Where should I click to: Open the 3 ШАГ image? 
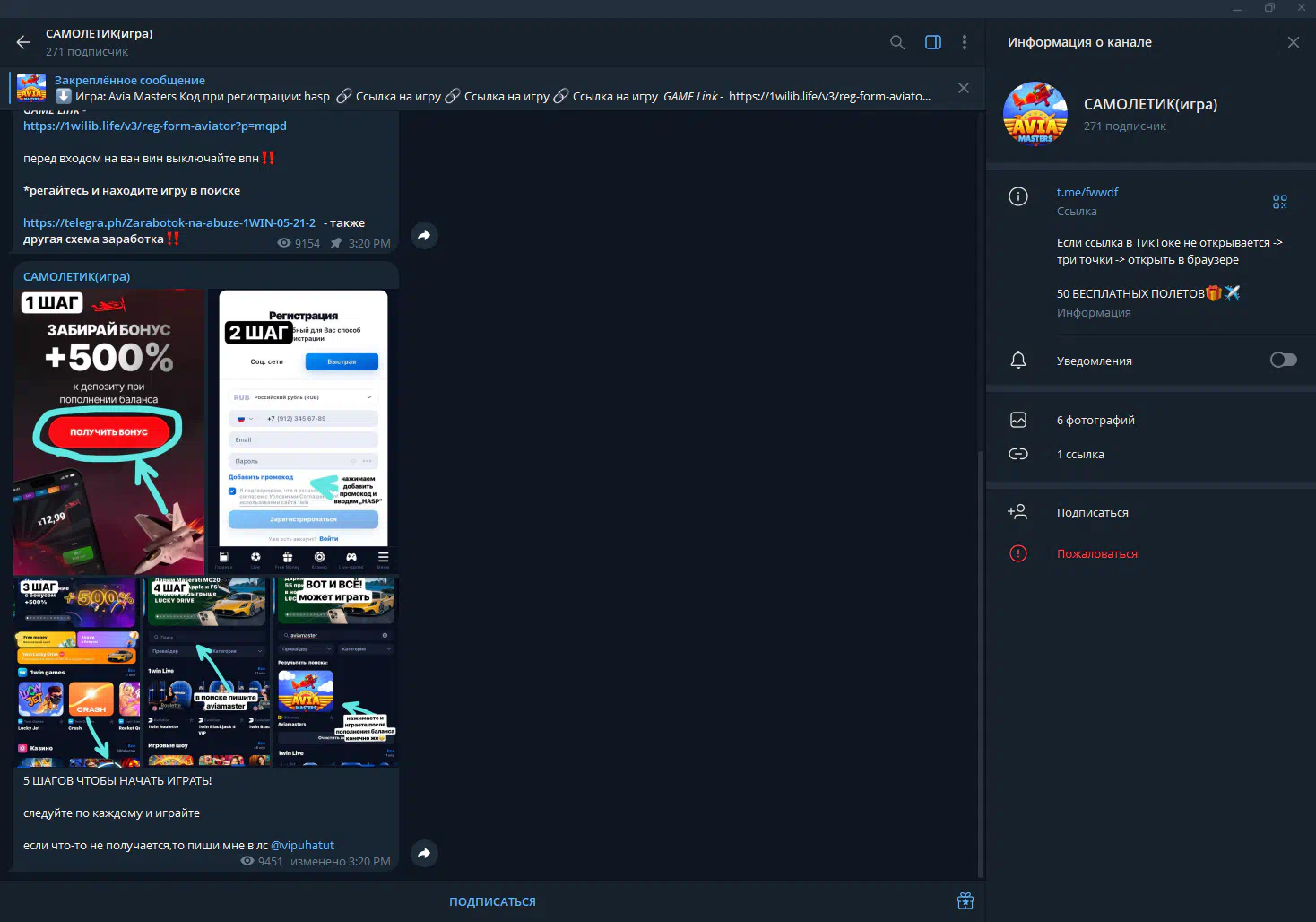[x=77, y=672]
